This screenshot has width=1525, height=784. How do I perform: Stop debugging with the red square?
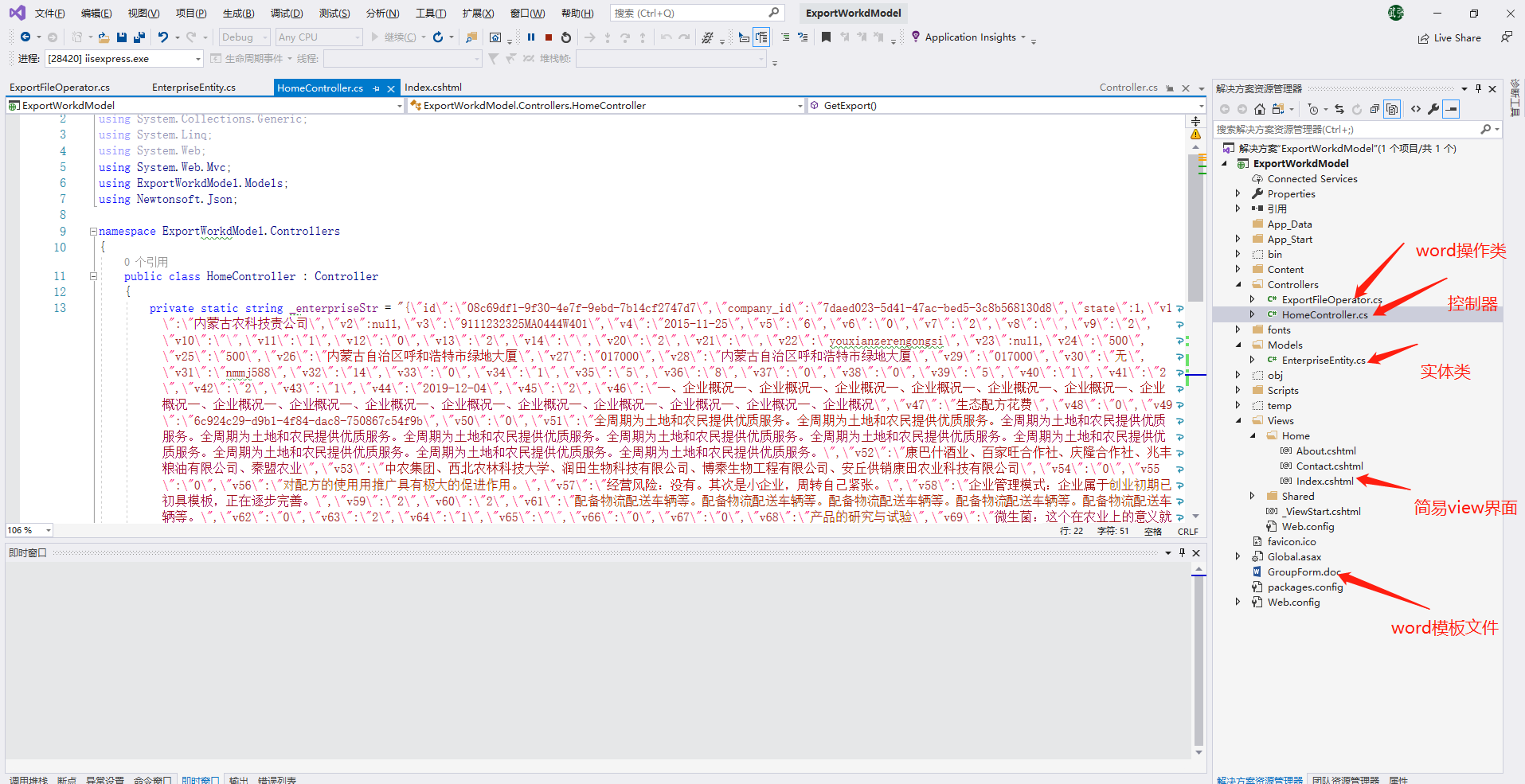click(x=549, y=37)
